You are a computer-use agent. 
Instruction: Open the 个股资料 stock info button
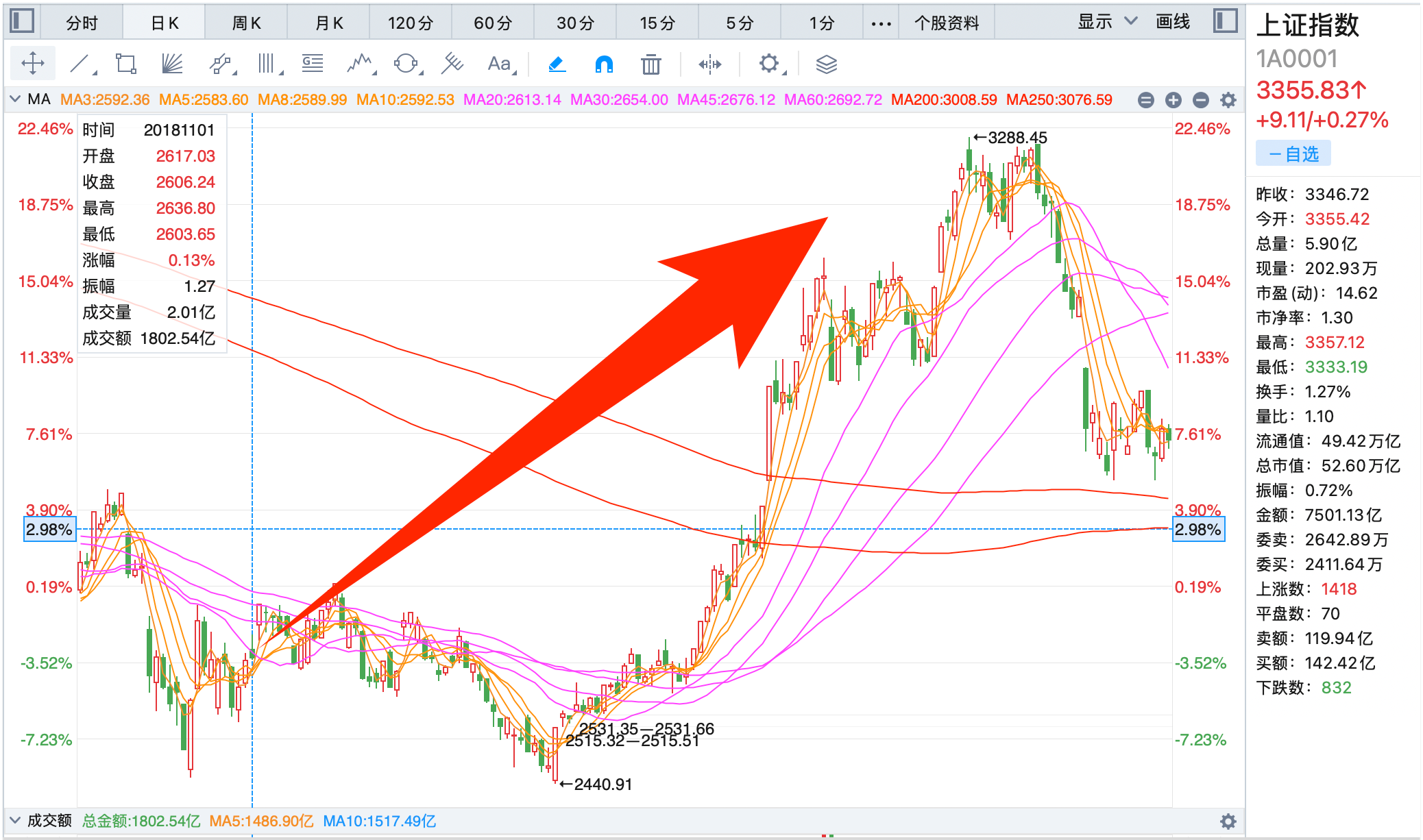(x=947, y=23)
